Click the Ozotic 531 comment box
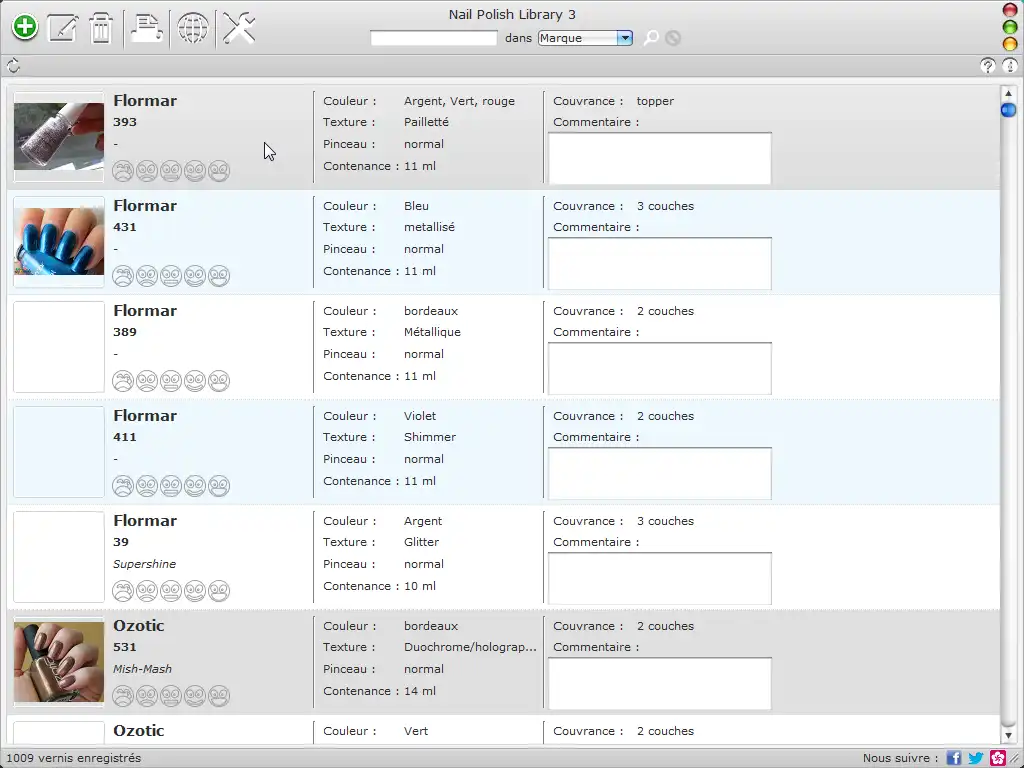 660,684
